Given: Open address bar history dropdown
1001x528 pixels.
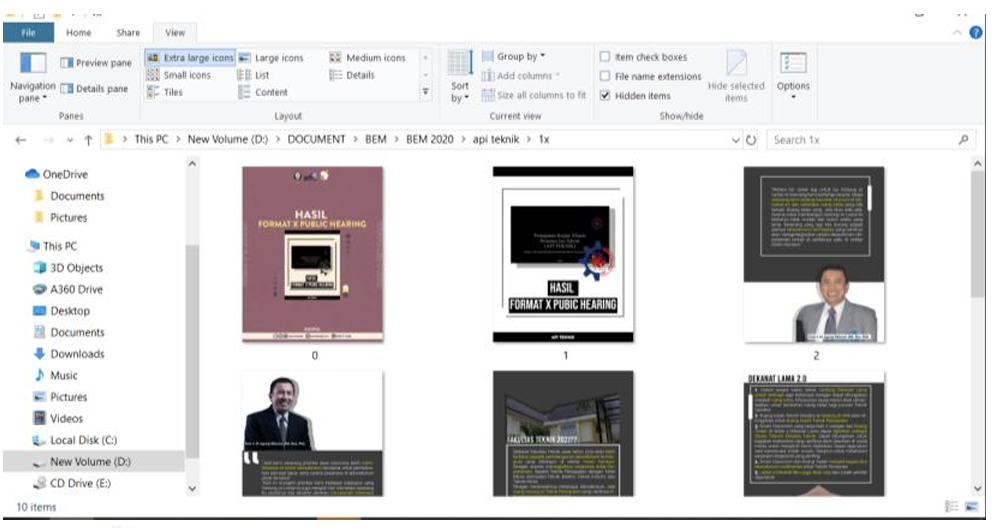Looking at the screenshot, I should click(736, 140).
